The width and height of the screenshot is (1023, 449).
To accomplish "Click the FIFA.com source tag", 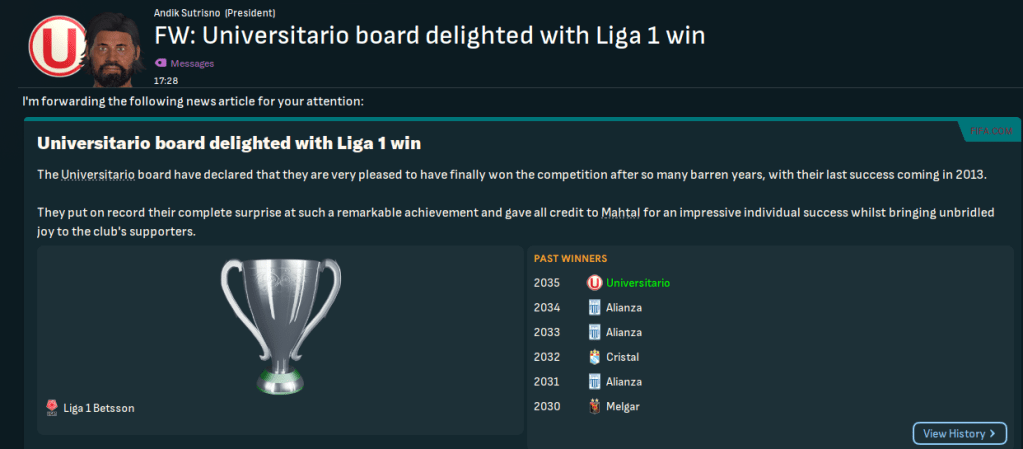I will 987,131.
